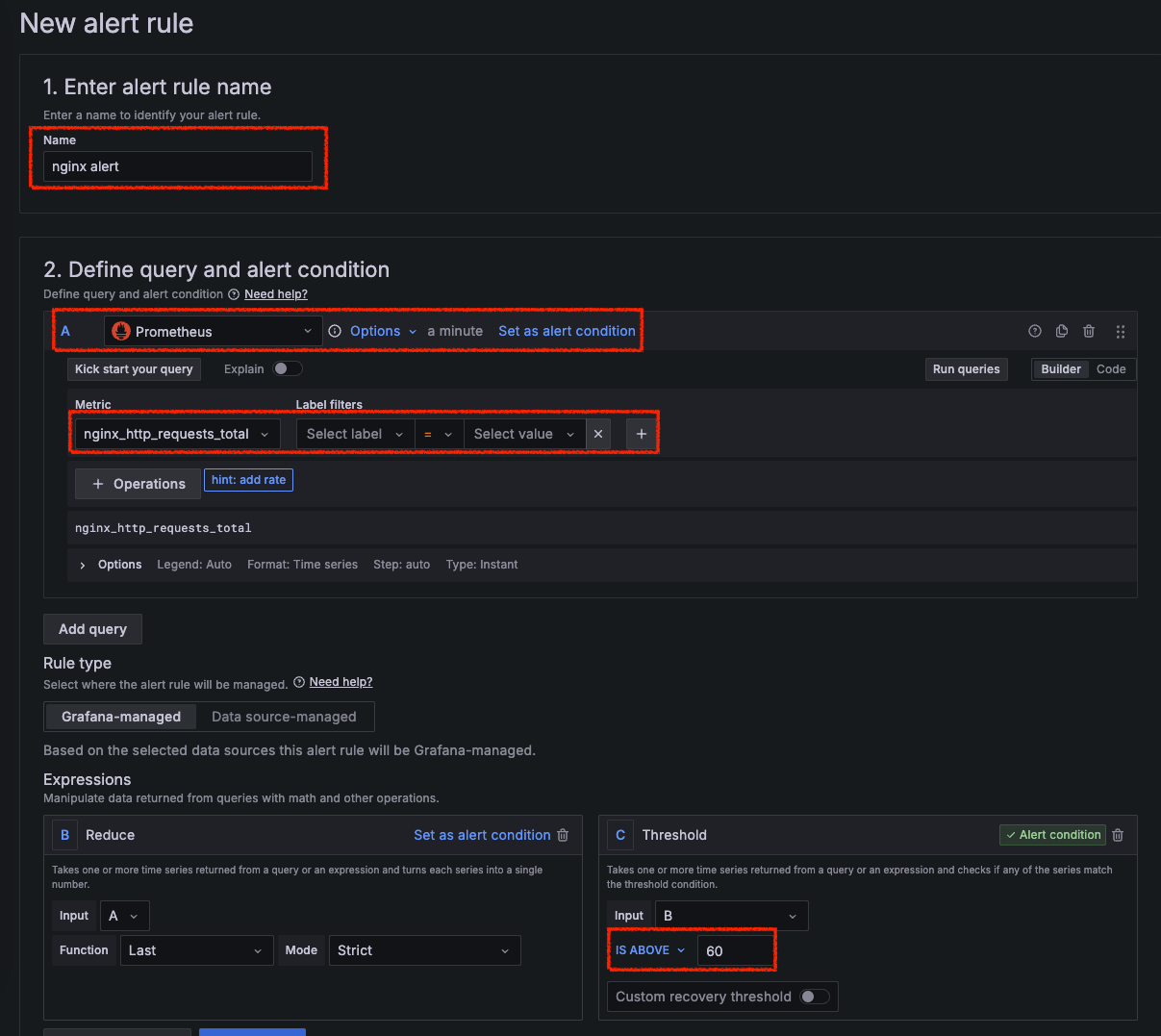
Task: Click the 'Type: Instant' option text
Action: 482,565
